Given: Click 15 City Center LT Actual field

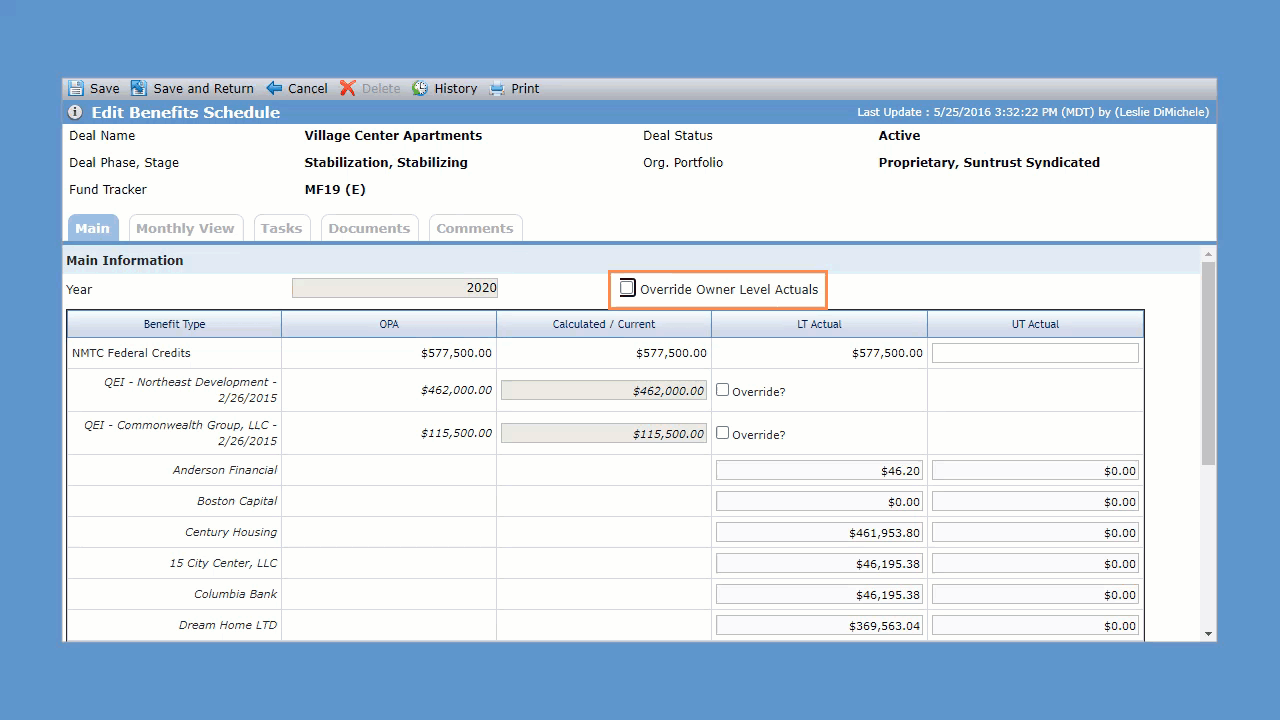Looking at the screenshot, I should (x=819, y=564).
